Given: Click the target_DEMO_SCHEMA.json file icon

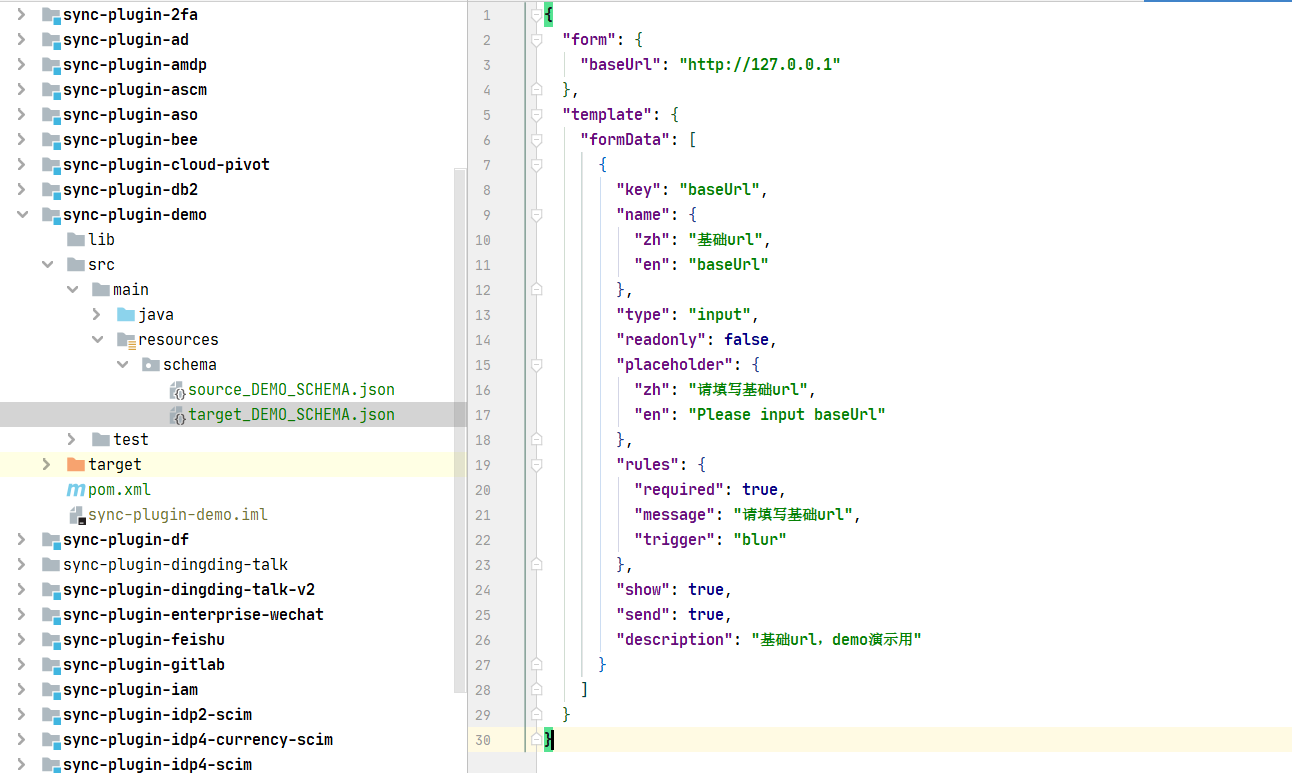Looking at the screenshot, I should pyautogui.click(x=177, y=415).
